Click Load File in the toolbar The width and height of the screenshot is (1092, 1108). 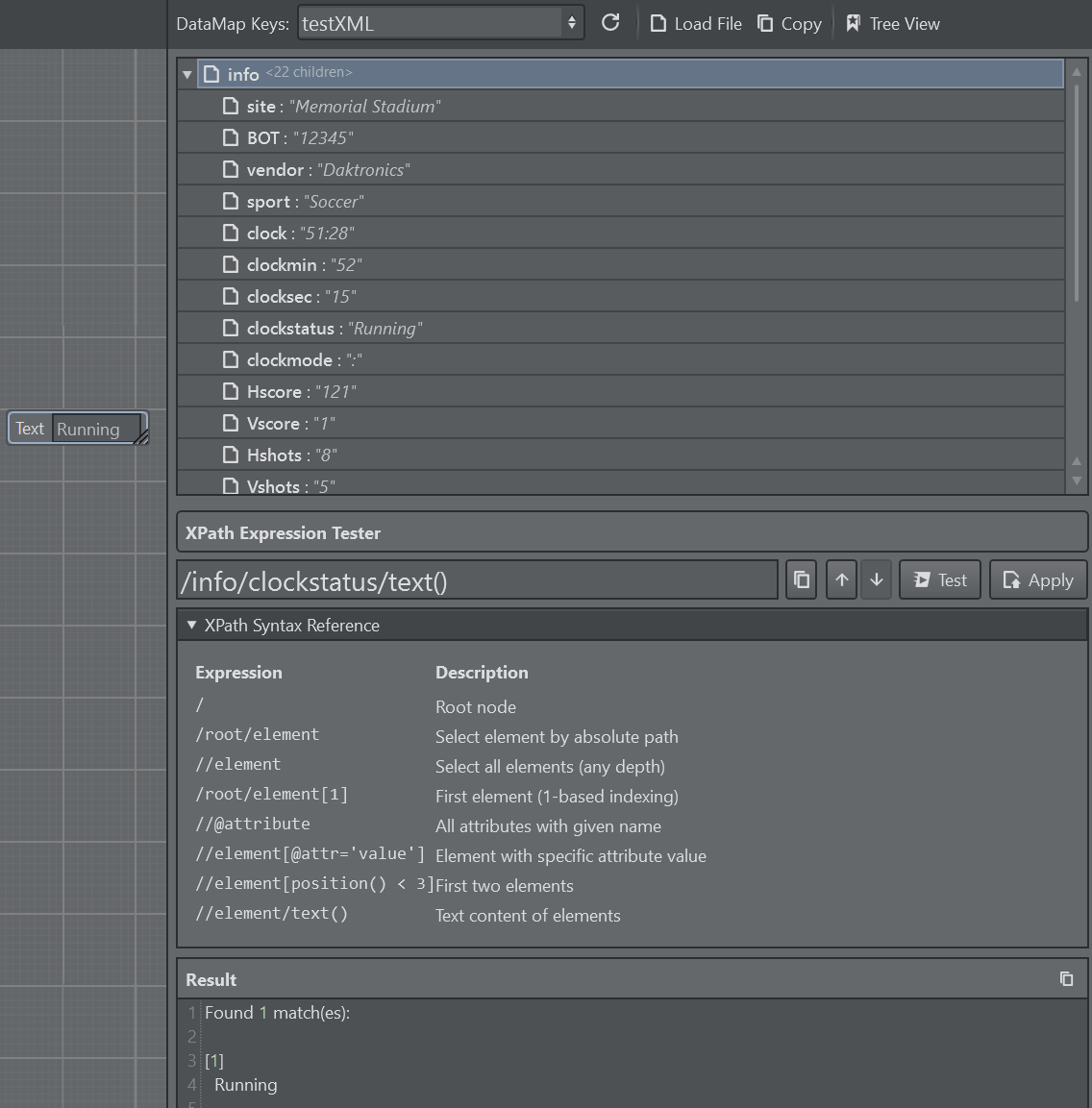696,24
